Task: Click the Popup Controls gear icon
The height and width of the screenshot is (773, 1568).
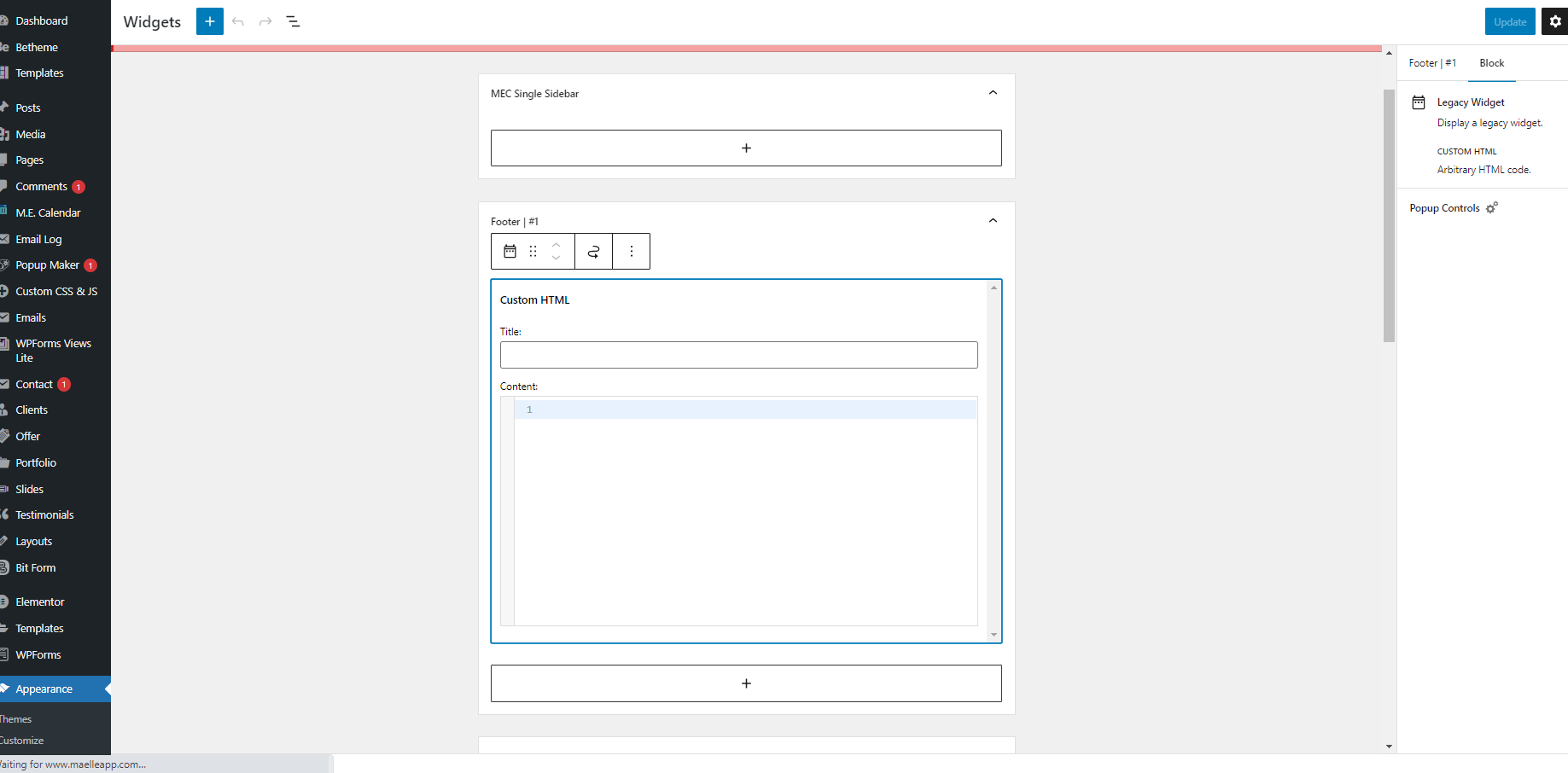Action: tap(1492, 207)
